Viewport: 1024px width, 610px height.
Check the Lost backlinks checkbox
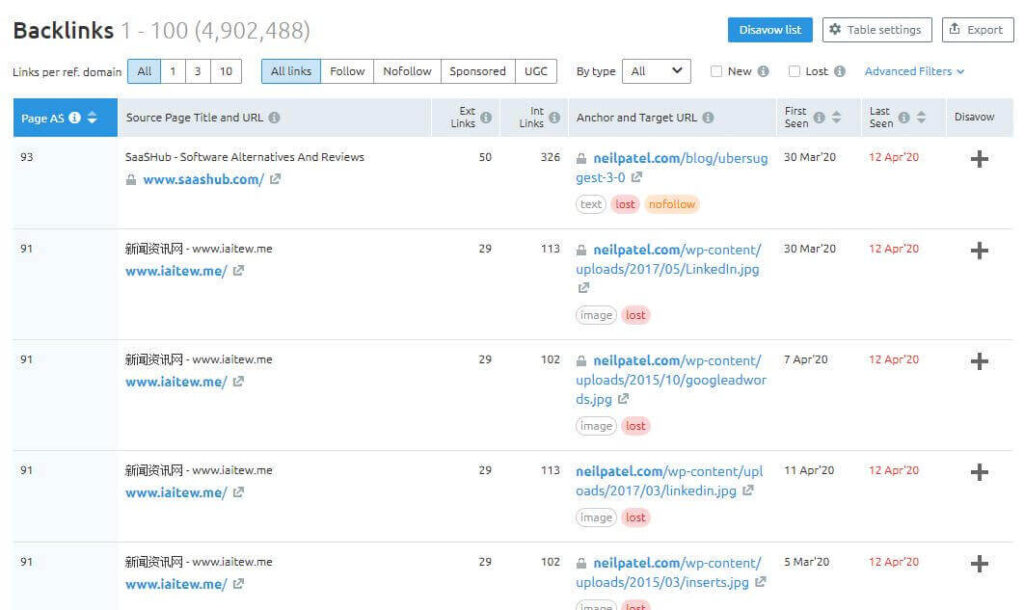coord(794,71)
